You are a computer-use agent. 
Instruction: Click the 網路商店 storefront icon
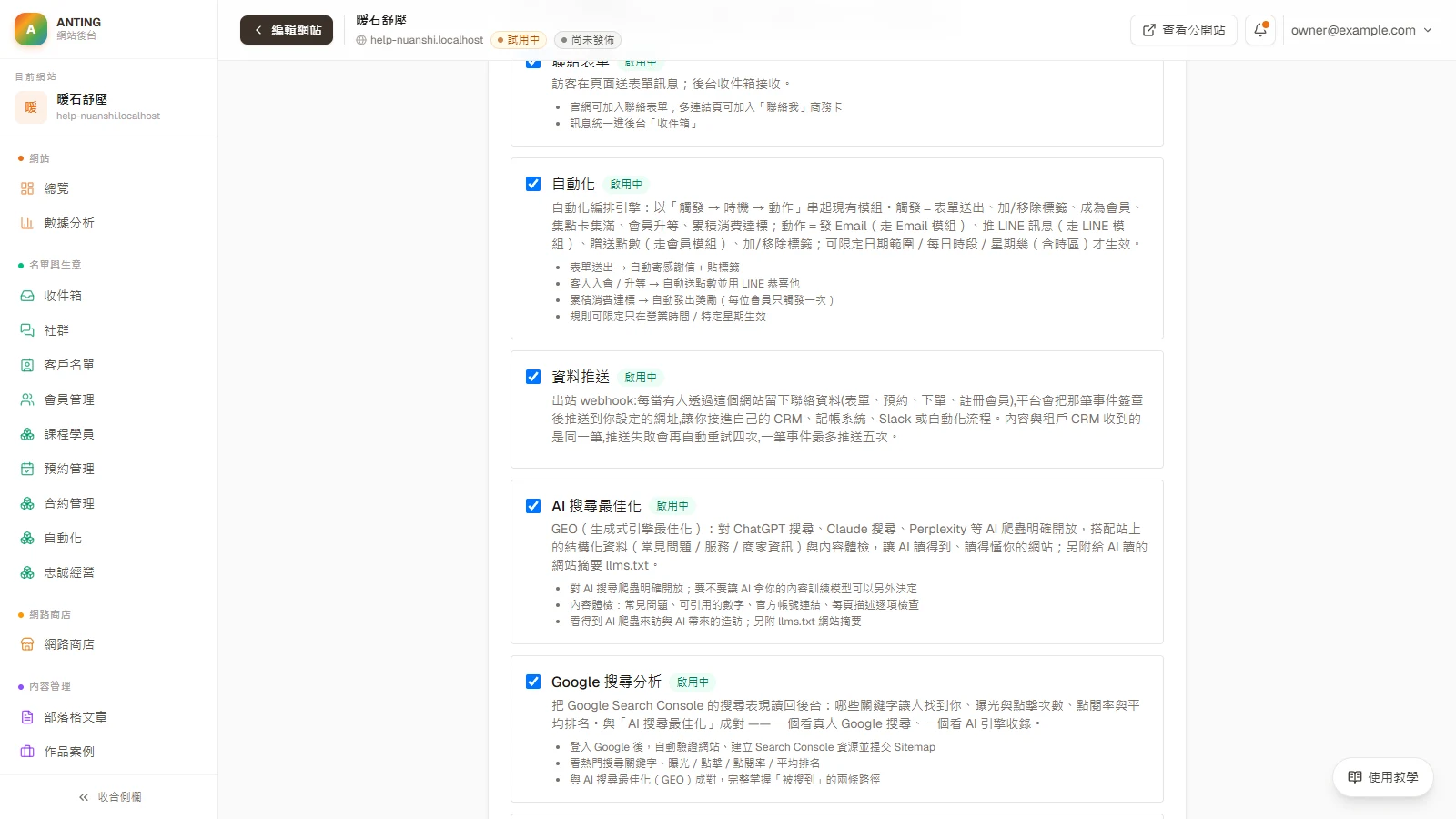pos(27,644)
